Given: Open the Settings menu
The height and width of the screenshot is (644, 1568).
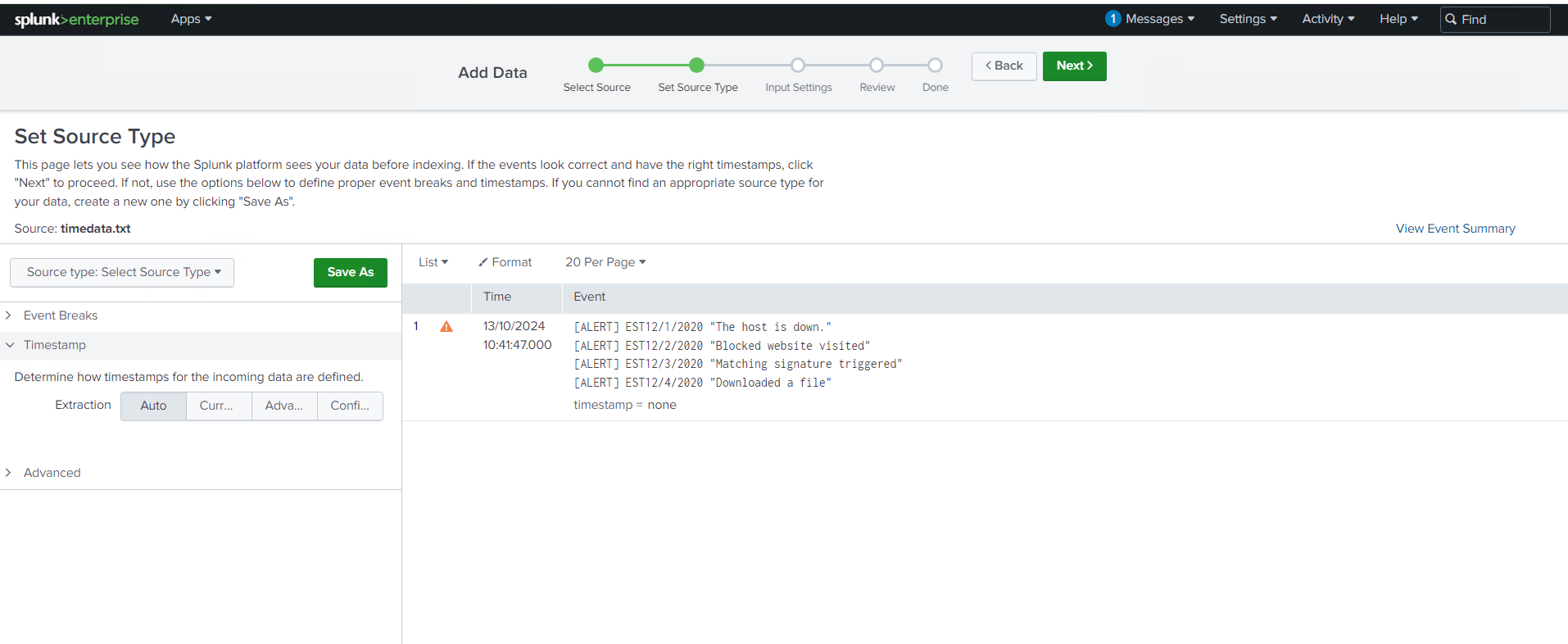Looking at the screenshot, I should [x=1248, y=19].
